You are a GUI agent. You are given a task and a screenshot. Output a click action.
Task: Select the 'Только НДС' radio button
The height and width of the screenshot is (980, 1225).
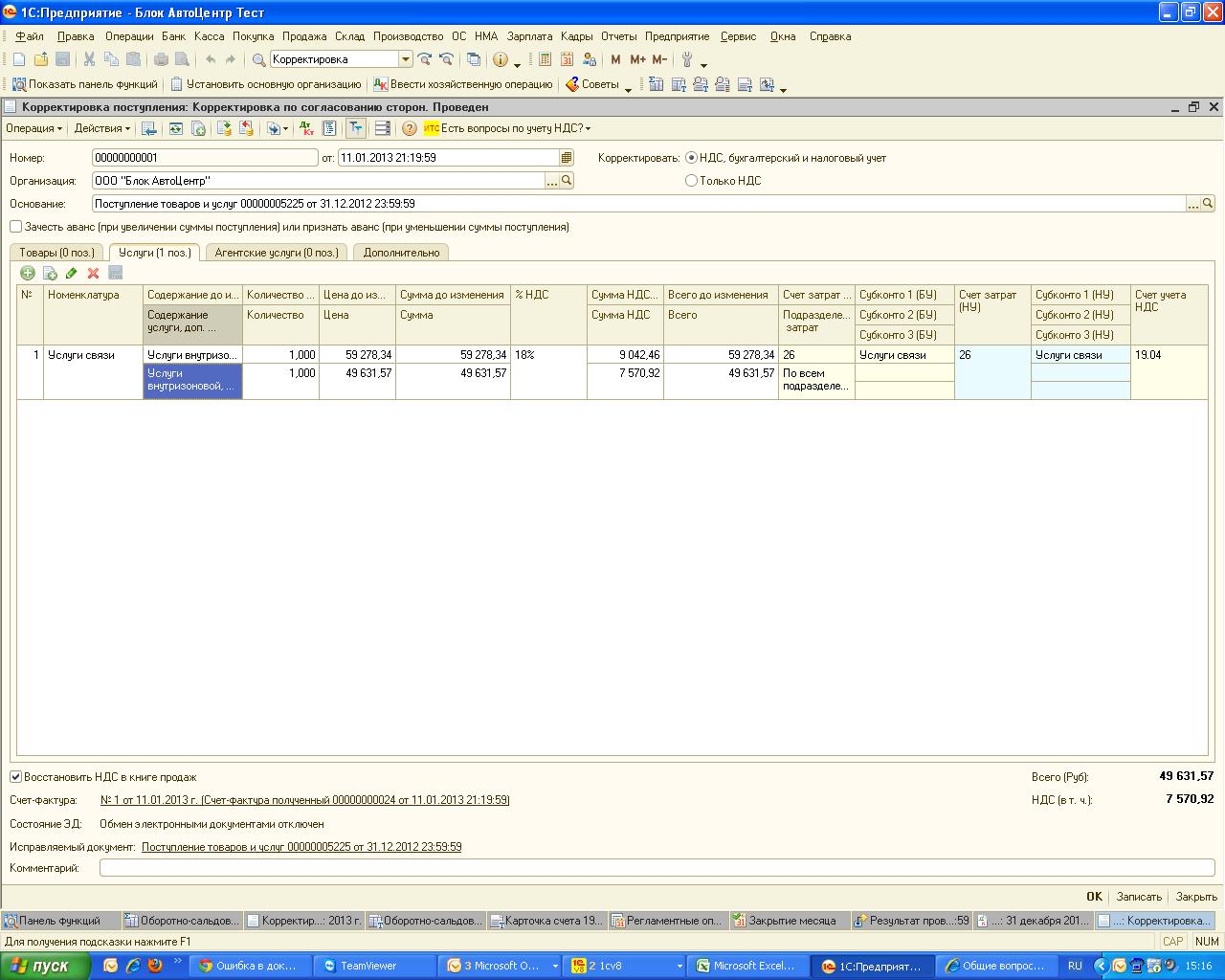(691, 181)
